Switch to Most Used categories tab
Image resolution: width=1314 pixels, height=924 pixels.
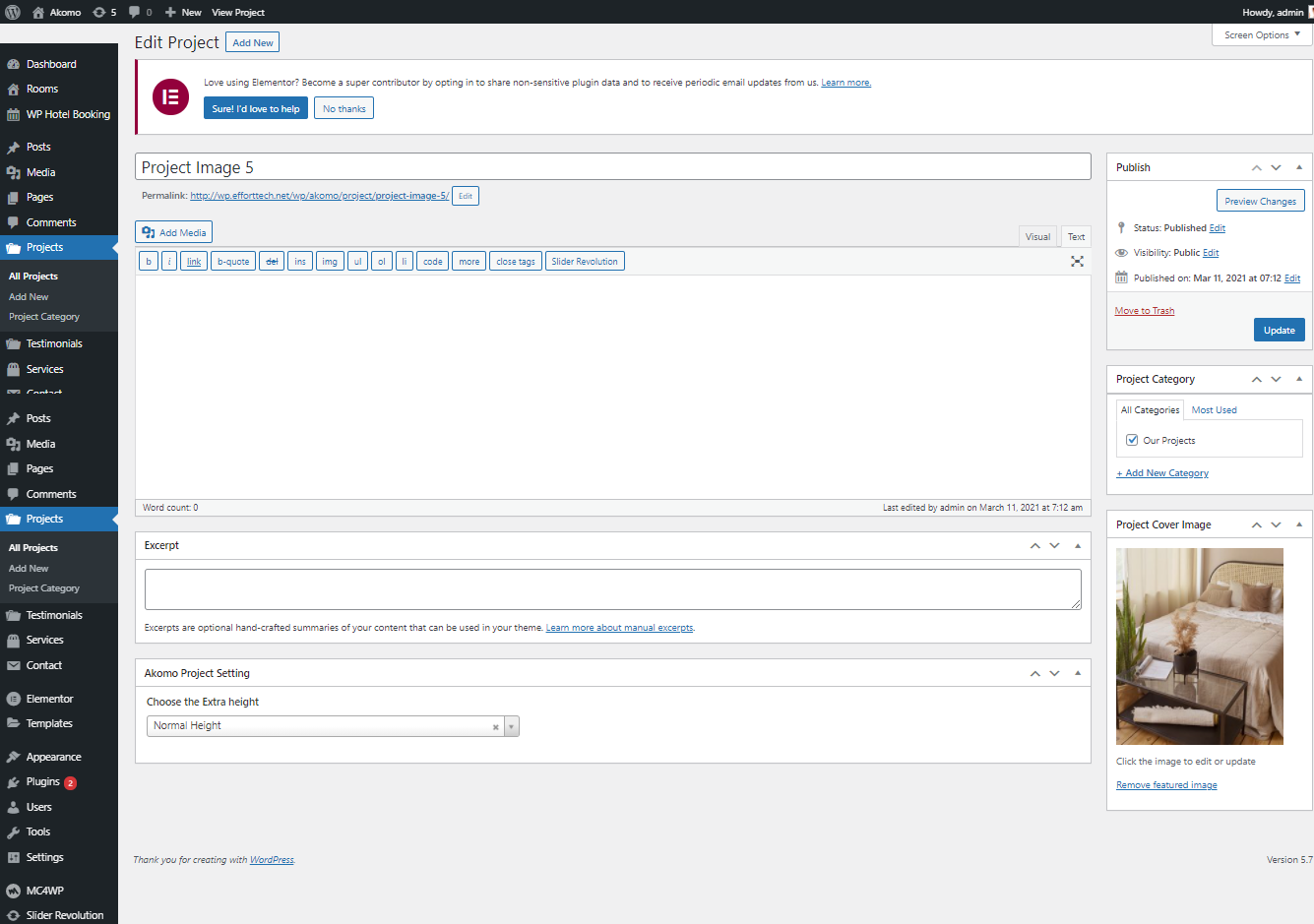pos(1214,409)
